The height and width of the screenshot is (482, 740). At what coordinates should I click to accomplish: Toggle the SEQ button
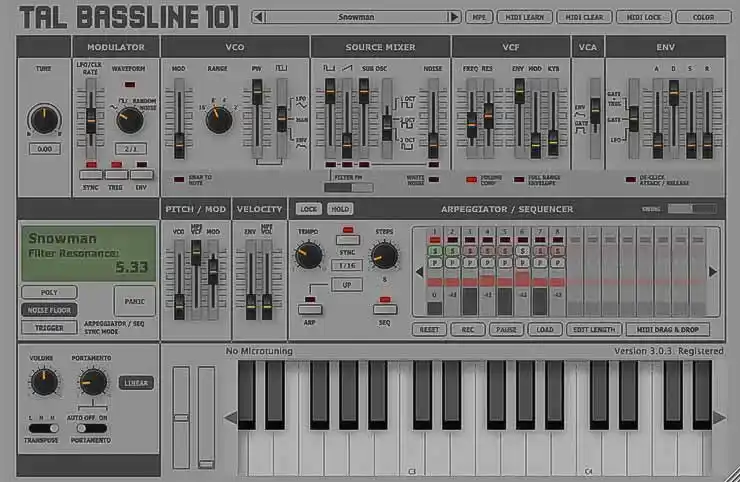385,310
